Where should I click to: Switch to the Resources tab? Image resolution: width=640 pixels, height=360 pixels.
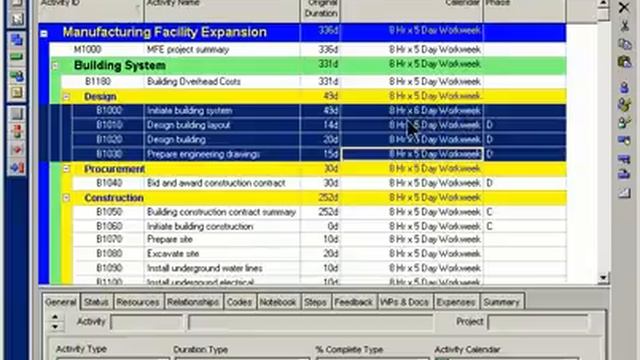coord(138,302)
